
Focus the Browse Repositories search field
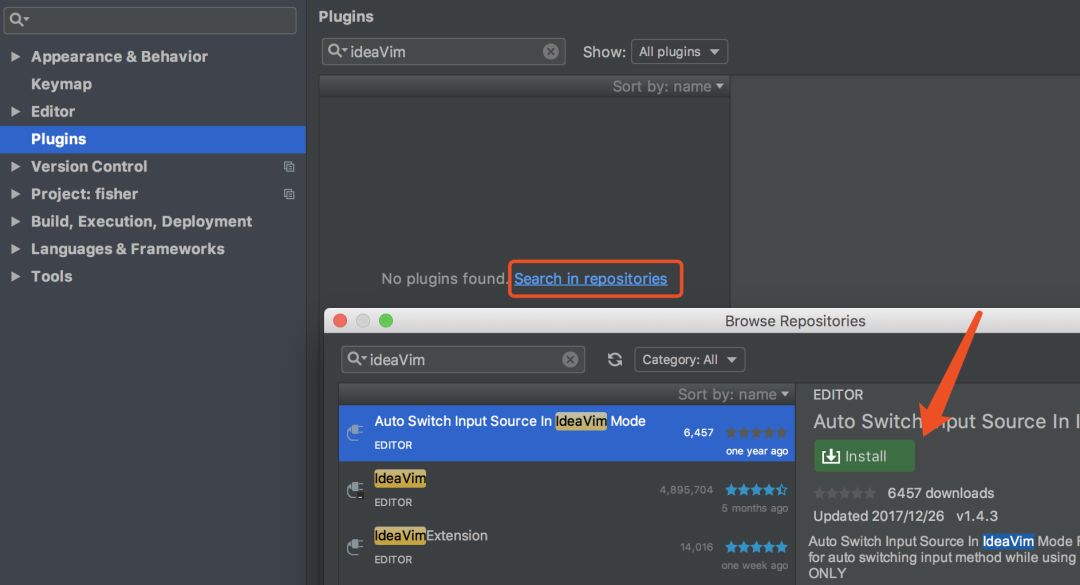[x=463, y=360]
